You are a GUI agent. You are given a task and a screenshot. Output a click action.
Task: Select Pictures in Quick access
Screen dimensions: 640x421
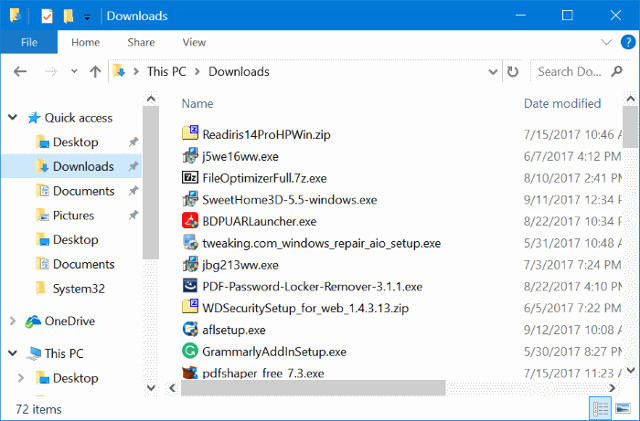[x=73, y=215]
